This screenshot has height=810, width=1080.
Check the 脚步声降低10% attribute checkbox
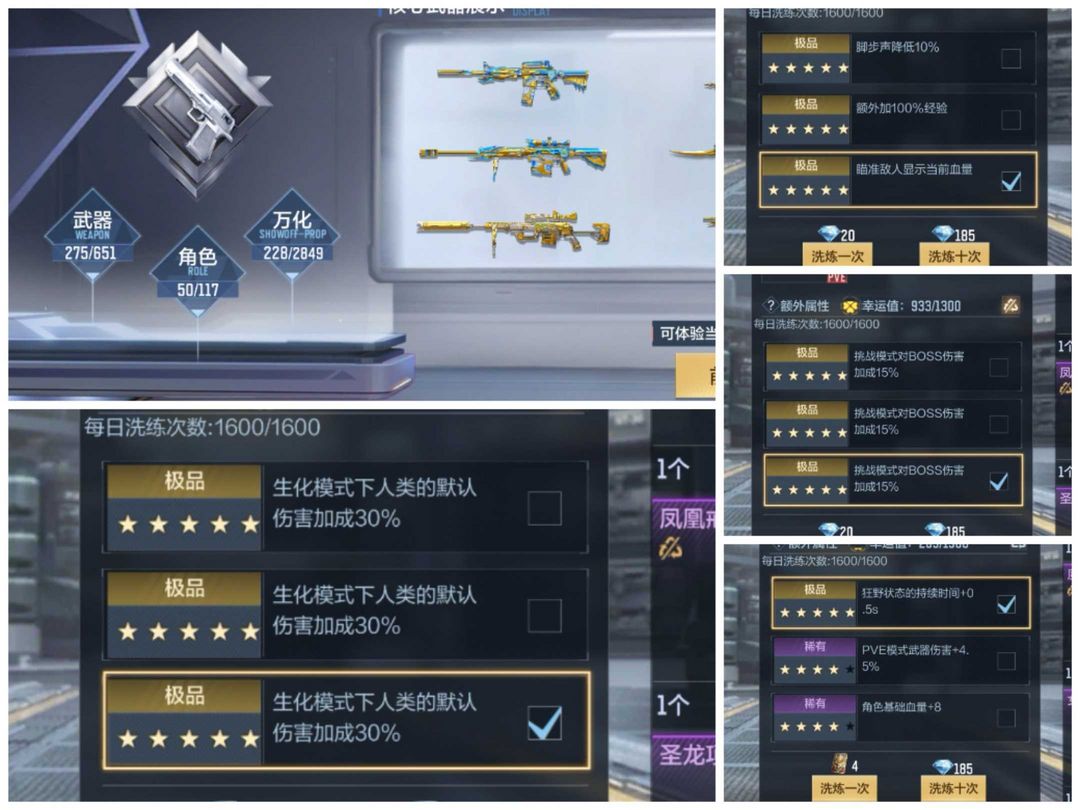(1010, 59)
